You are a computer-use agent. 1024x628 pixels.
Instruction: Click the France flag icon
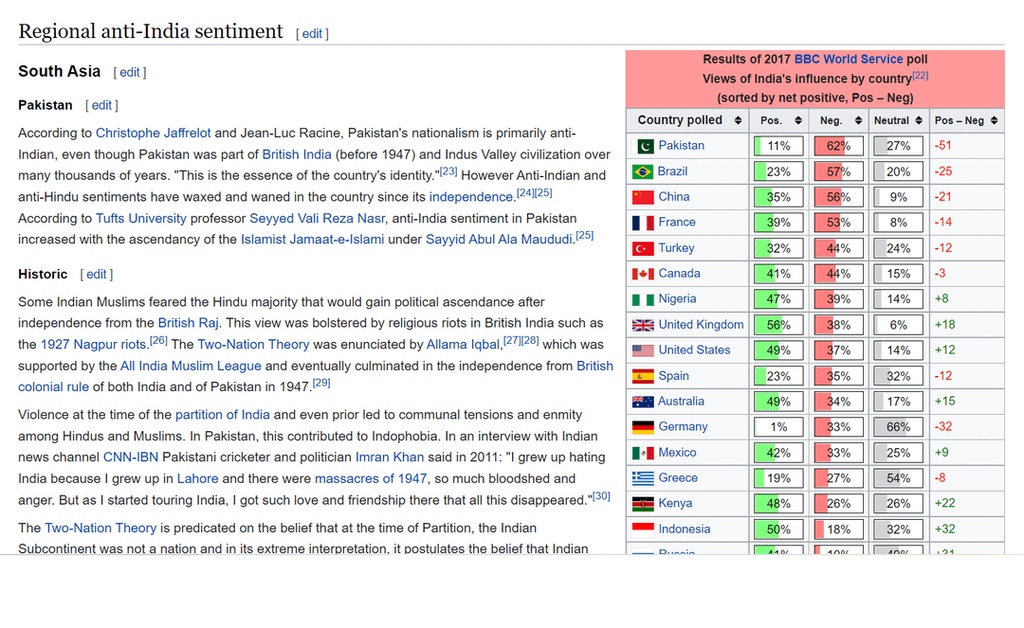pyautogui.click(x=643, y=223)
